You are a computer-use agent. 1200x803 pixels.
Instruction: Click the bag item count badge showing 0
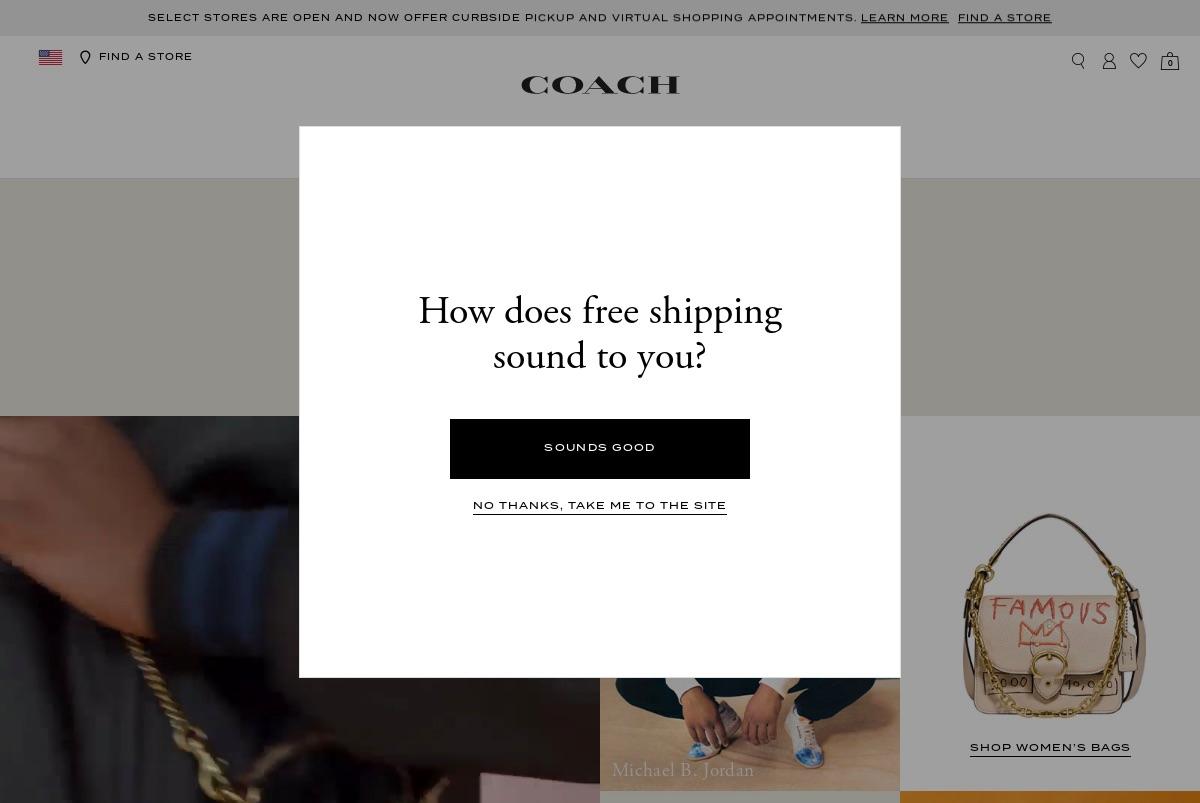coord(1170,64)
